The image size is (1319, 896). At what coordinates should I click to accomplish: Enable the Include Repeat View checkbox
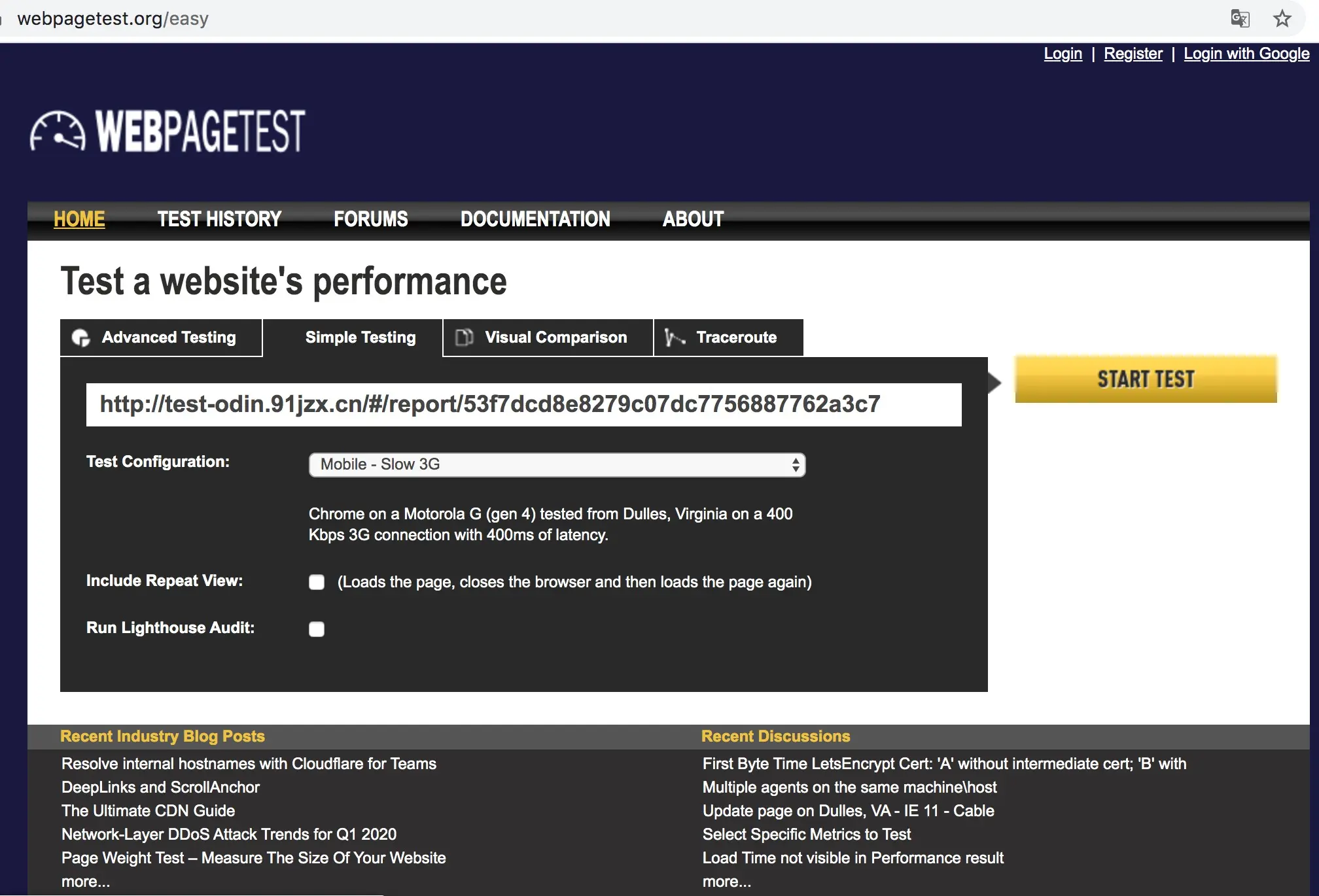click(317, 582)
